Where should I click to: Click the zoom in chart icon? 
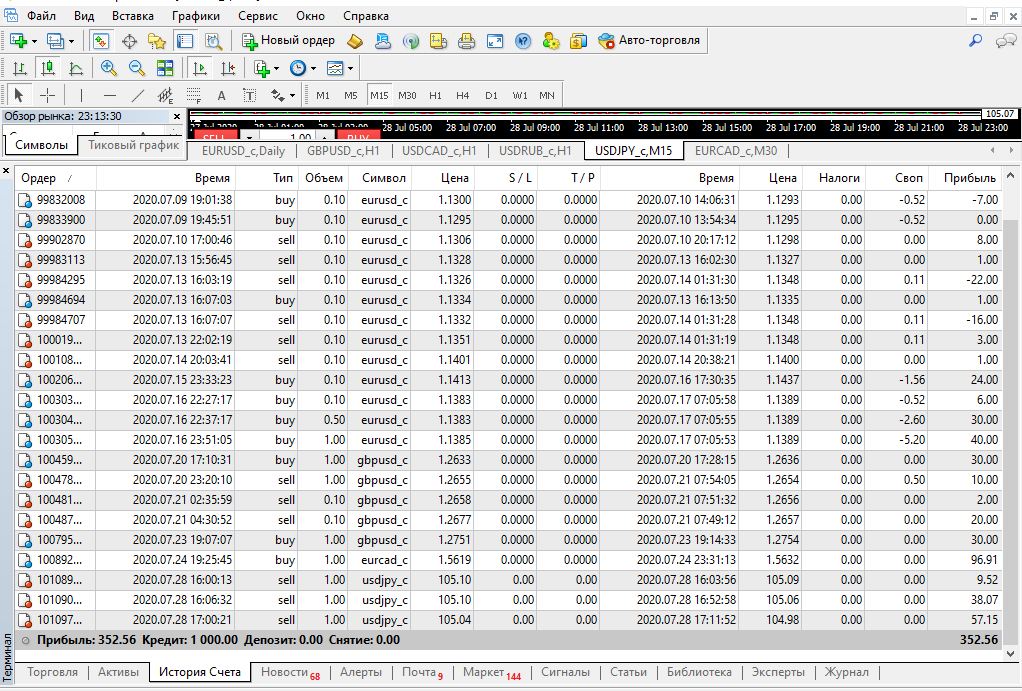pyautogui.click(x=108, y=68)
